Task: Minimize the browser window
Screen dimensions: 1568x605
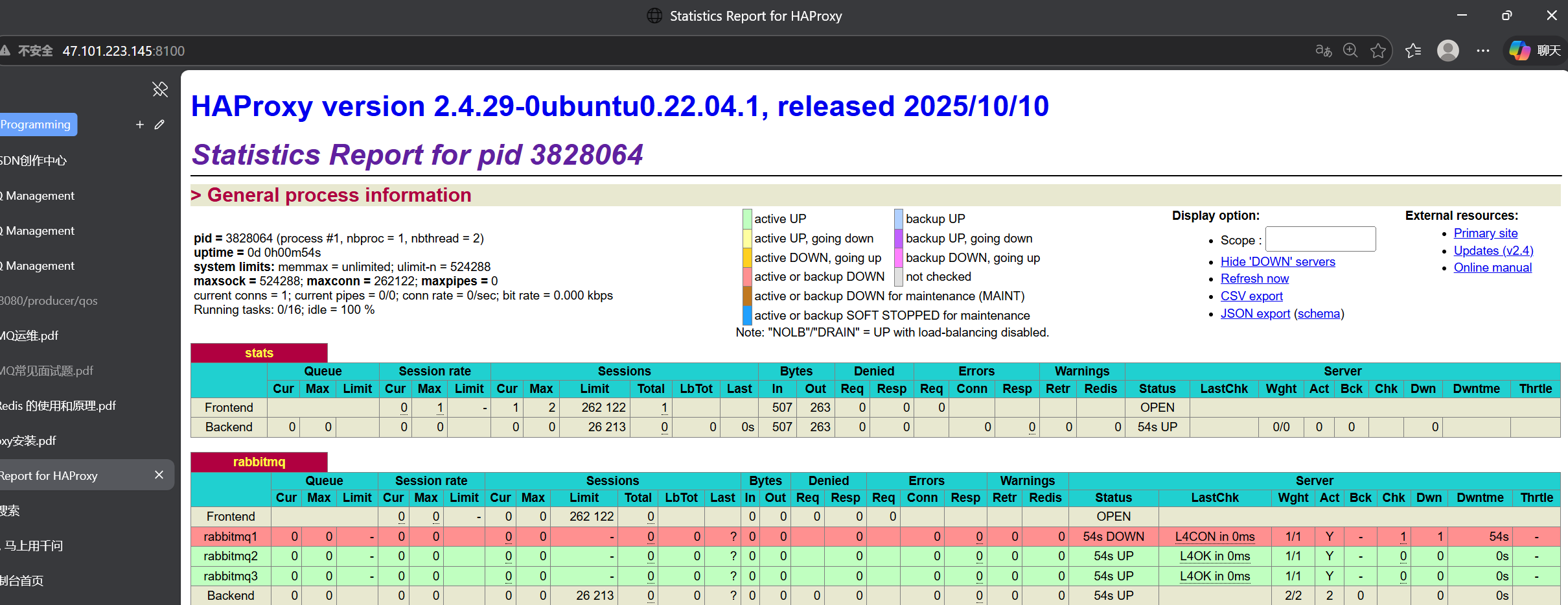Action: coord(1462,16)
